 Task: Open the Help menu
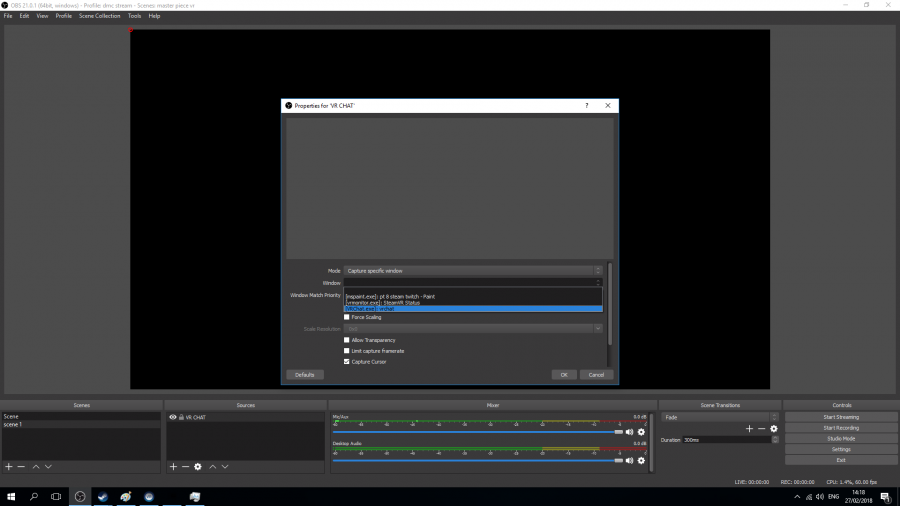(154, 16)
